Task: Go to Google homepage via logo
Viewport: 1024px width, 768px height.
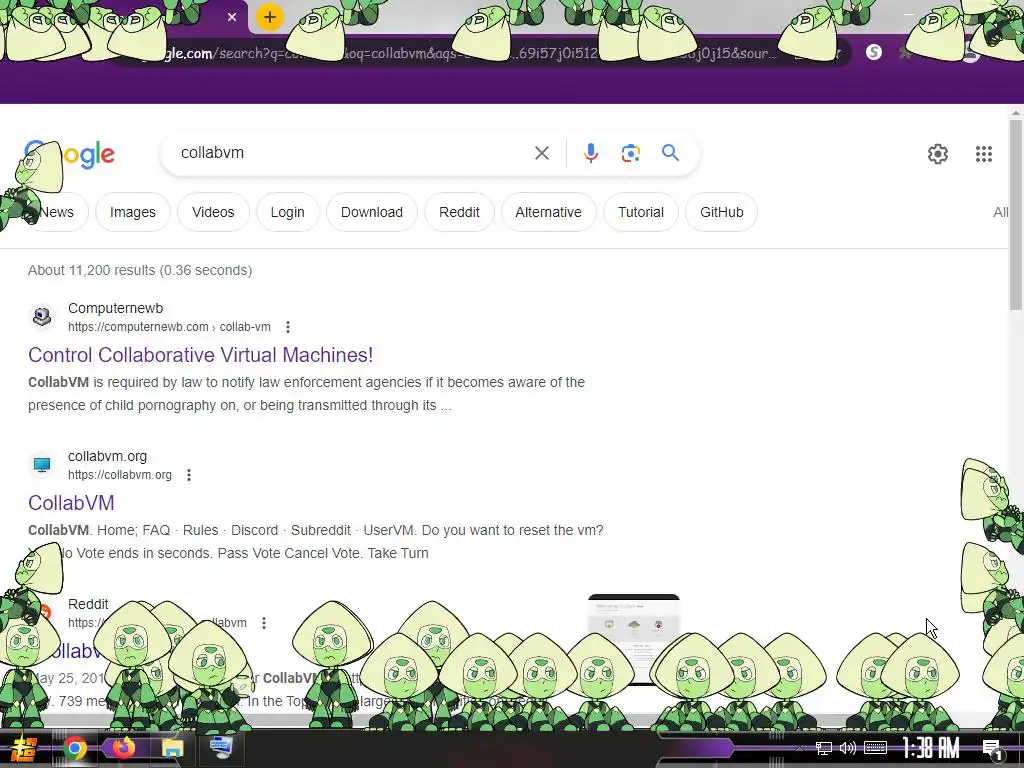Action: point(70,155)
